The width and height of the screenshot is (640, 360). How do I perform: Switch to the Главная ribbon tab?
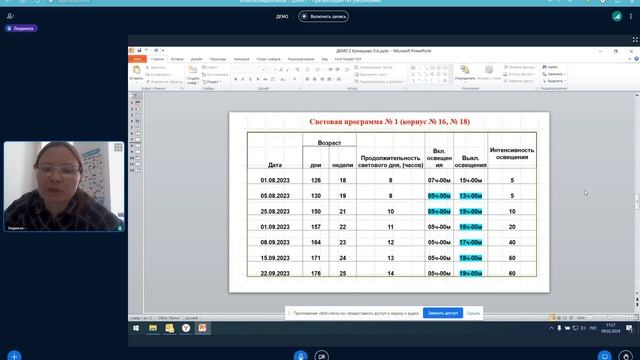point(157,59)
